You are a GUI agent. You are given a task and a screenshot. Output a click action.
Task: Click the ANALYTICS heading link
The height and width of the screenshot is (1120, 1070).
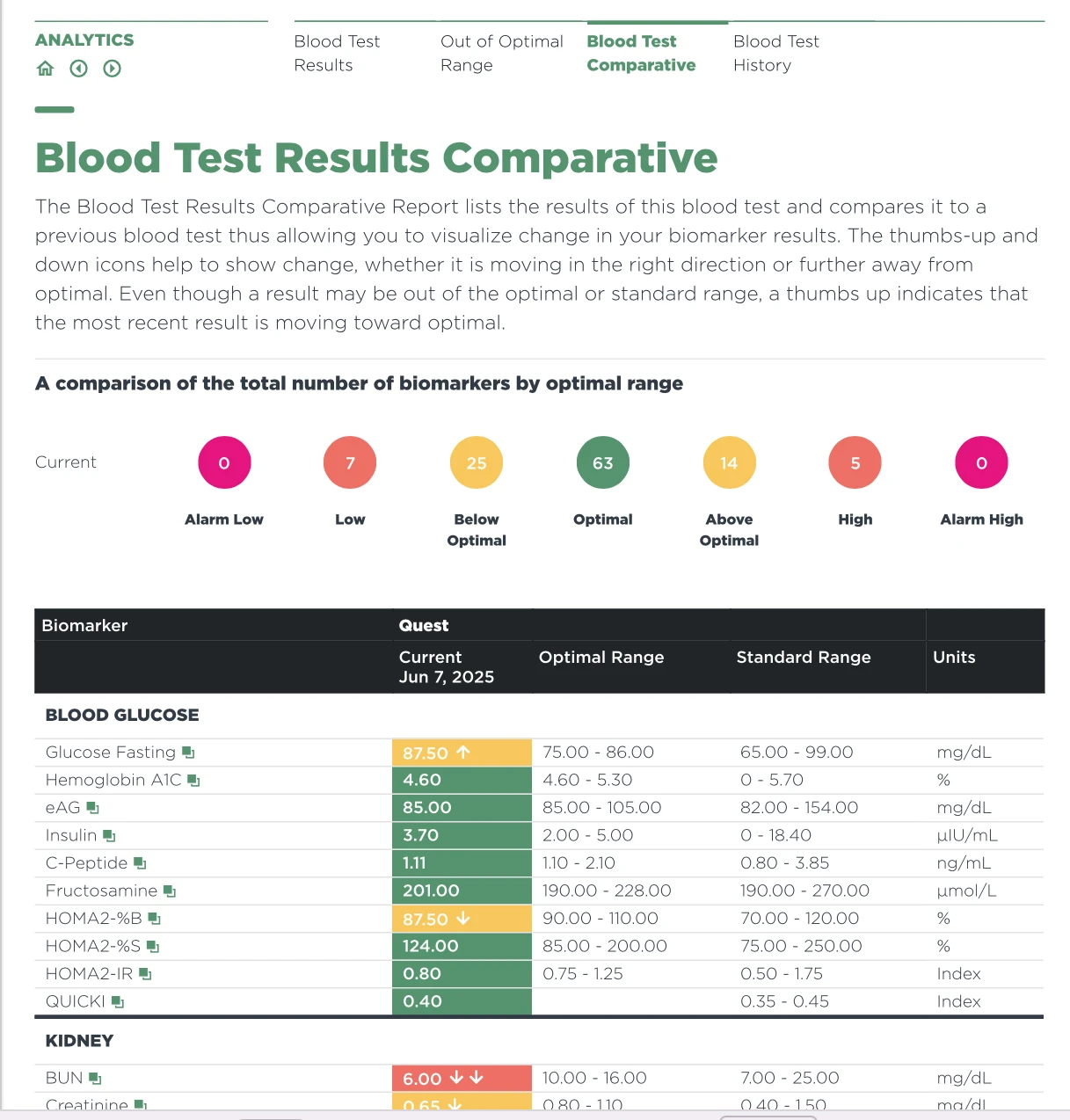84,40
